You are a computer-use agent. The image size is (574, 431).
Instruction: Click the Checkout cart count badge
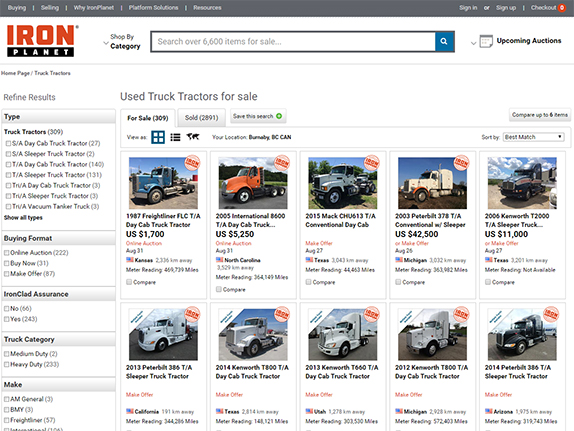pos(562,8)
